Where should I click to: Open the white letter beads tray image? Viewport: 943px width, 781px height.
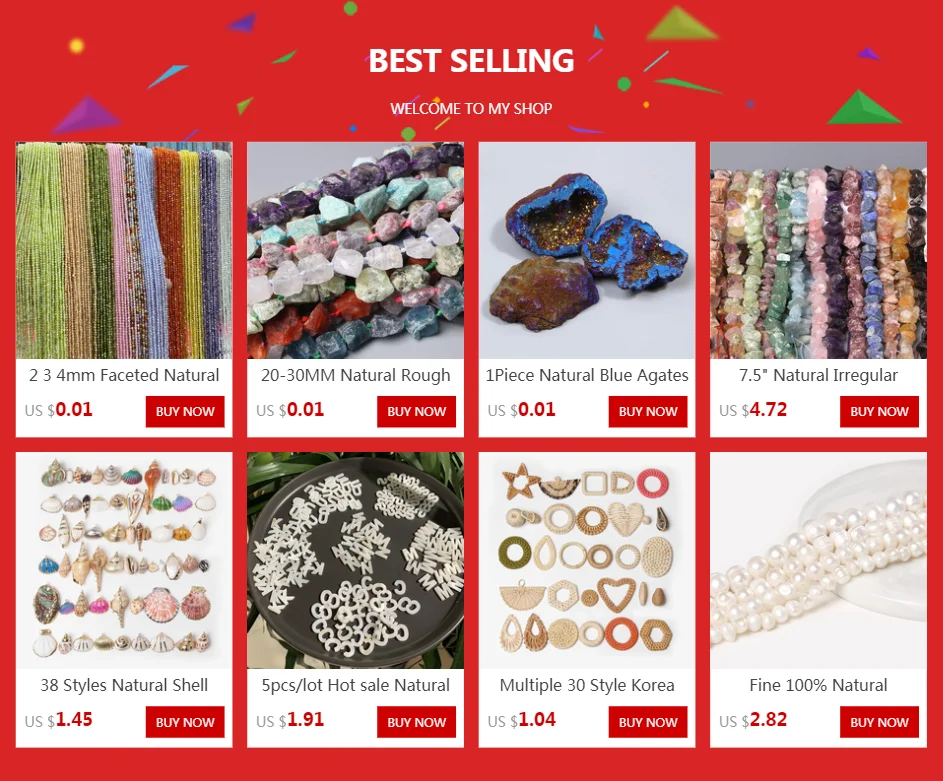(x=355, y=560)
